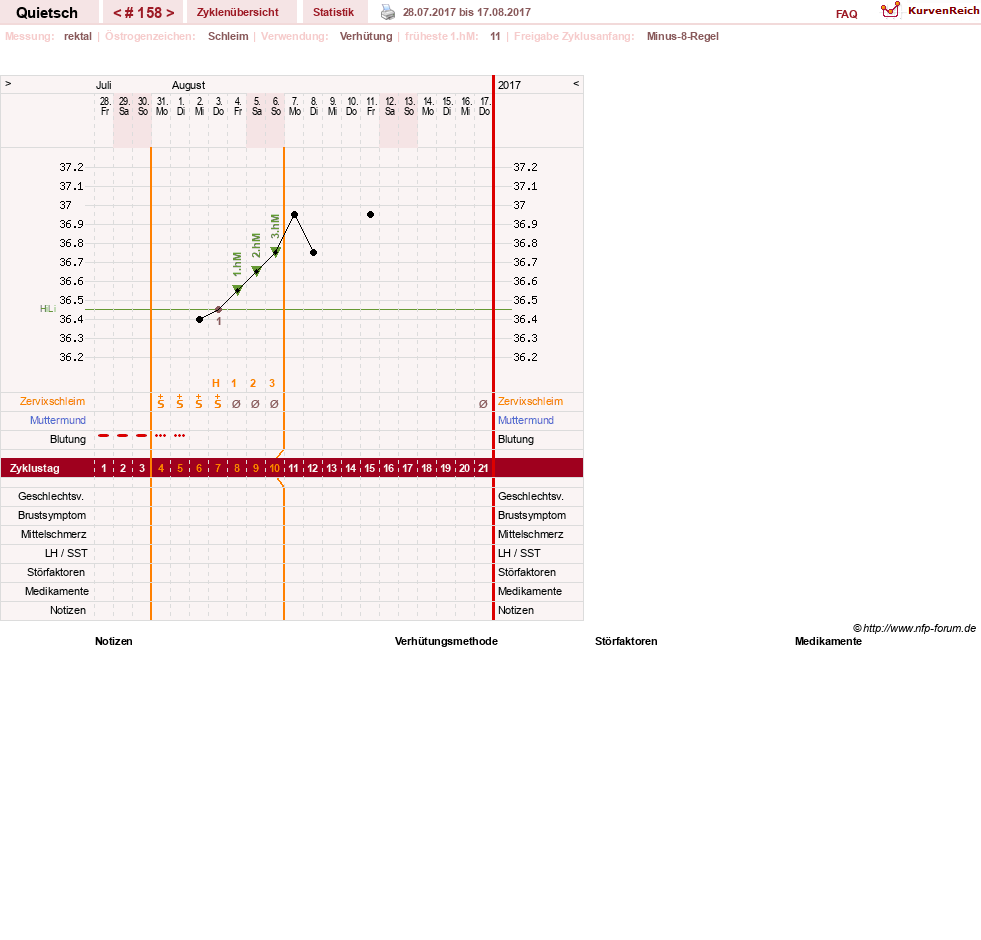
Task: Click the KurvenReich logo icon
Action: click(890, 10)
